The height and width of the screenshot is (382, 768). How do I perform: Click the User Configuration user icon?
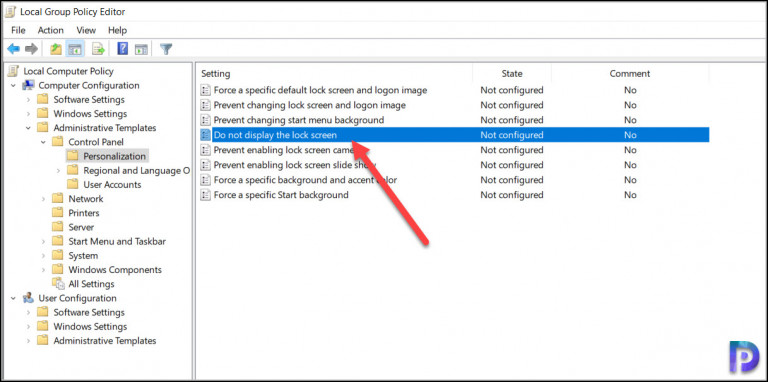(28, 298)
